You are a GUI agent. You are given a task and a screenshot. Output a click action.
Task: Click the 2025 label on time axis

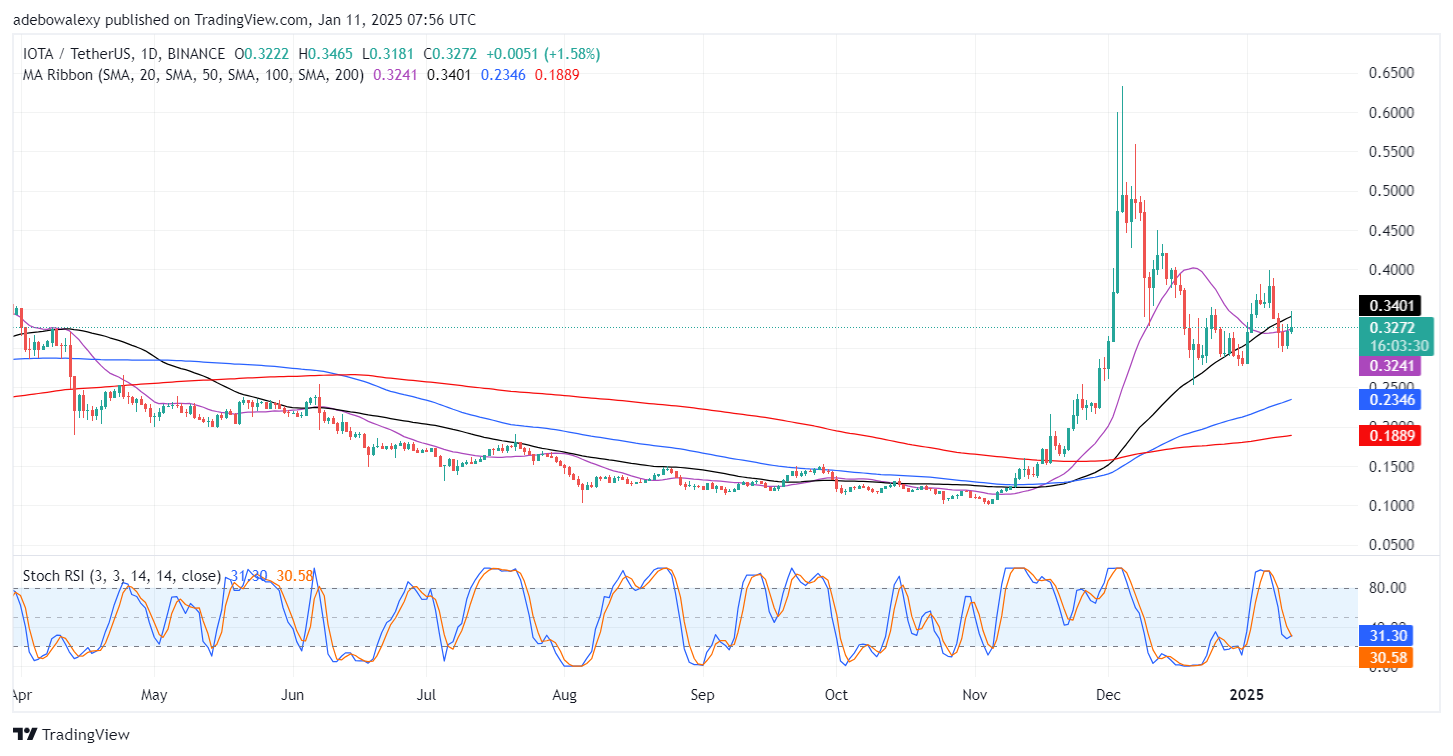(1247, 693)
